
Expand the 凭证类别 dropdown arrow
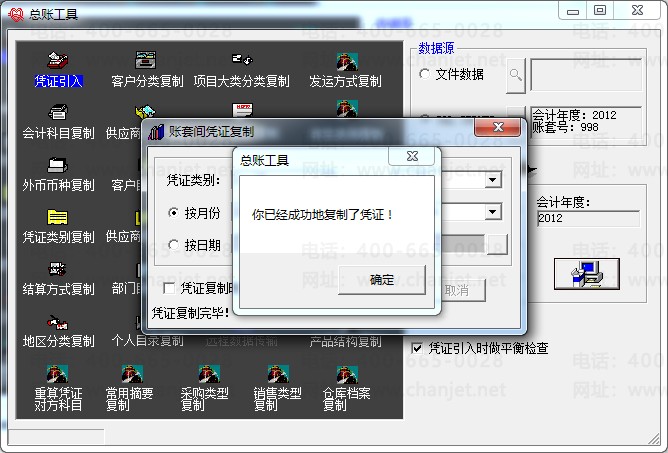coord(492,180)
